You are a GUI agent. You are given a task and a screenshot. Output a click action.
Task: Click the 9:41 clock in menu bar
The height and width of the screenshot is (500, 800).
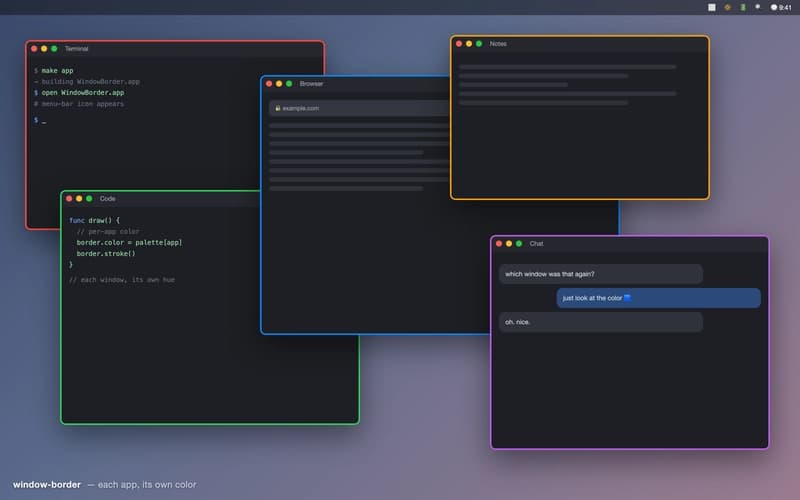[781, 7]
